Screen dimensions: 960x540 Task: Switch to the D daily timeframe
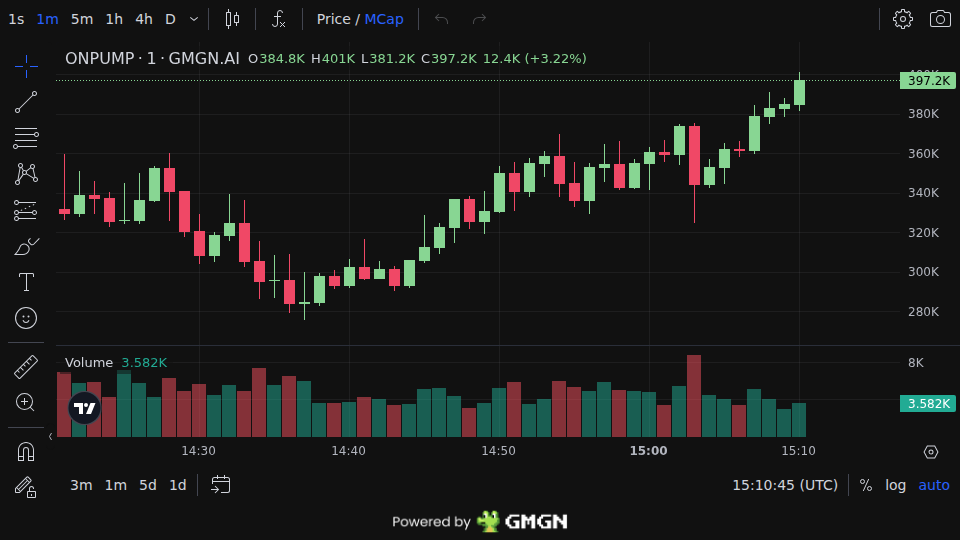tap(170, 19)
